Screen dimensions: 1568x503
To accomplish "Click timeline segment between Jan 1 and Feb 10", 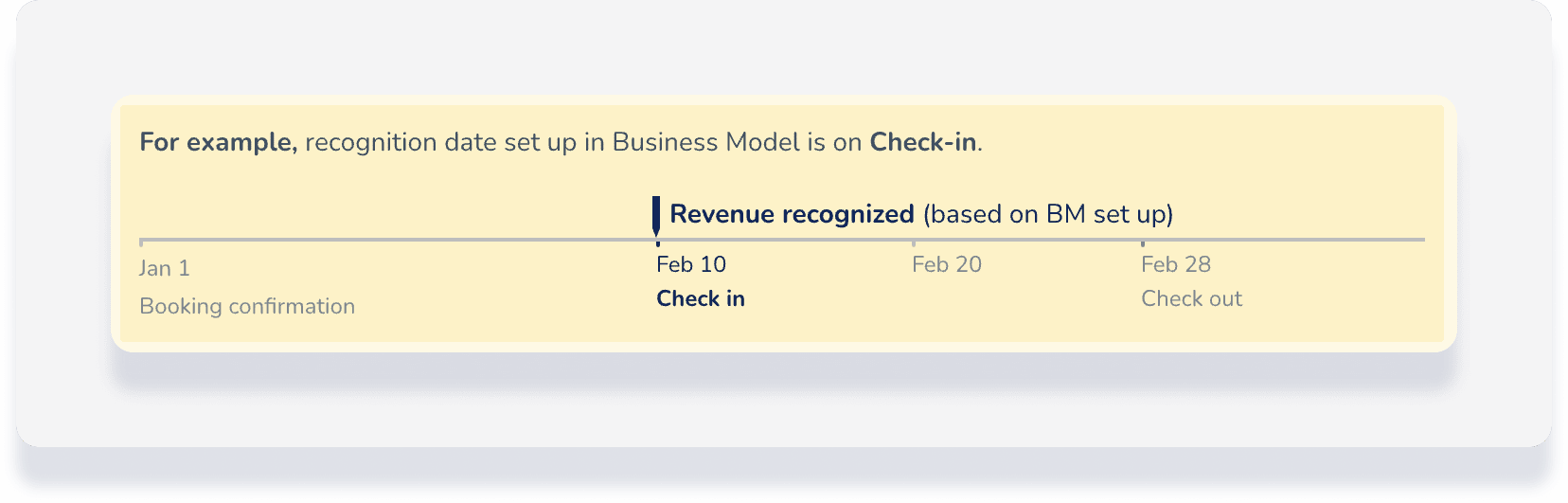I will [x=399, y=240].
